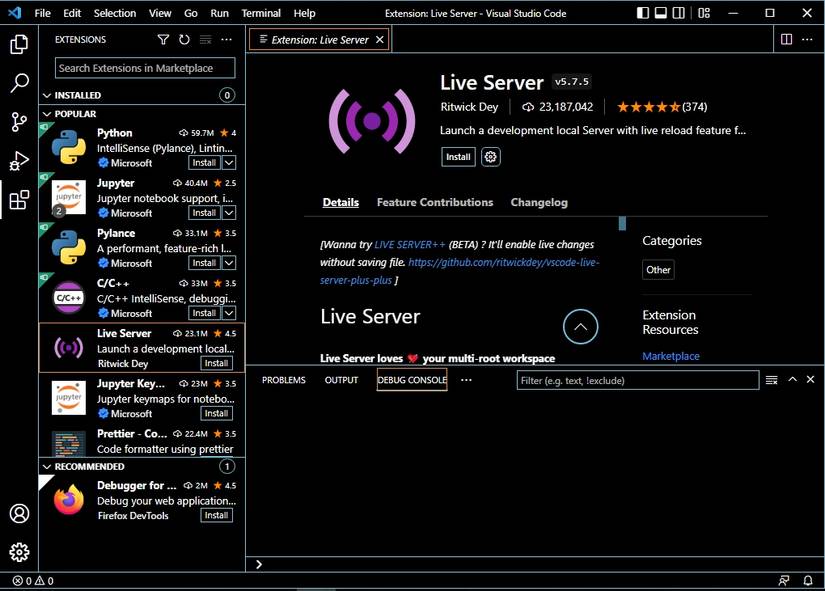Click the Live Server manage gear icon

(x=490, y=157)
